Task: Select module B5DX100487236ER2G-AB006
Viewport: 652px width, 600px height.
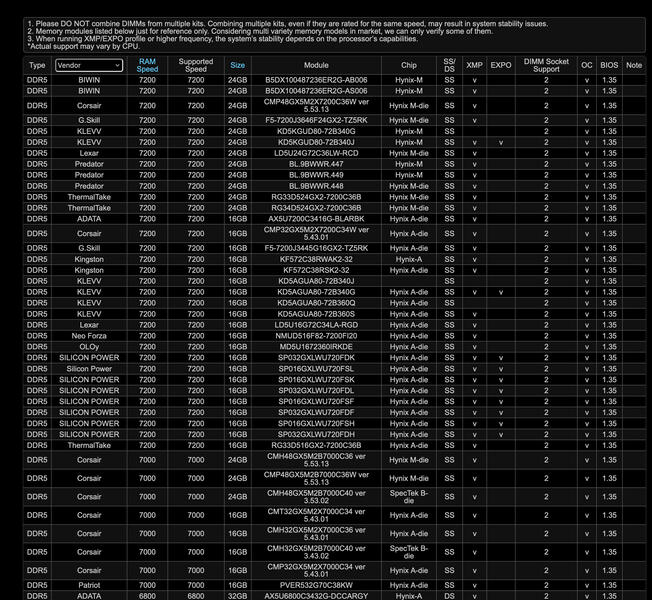Action: 316,80
